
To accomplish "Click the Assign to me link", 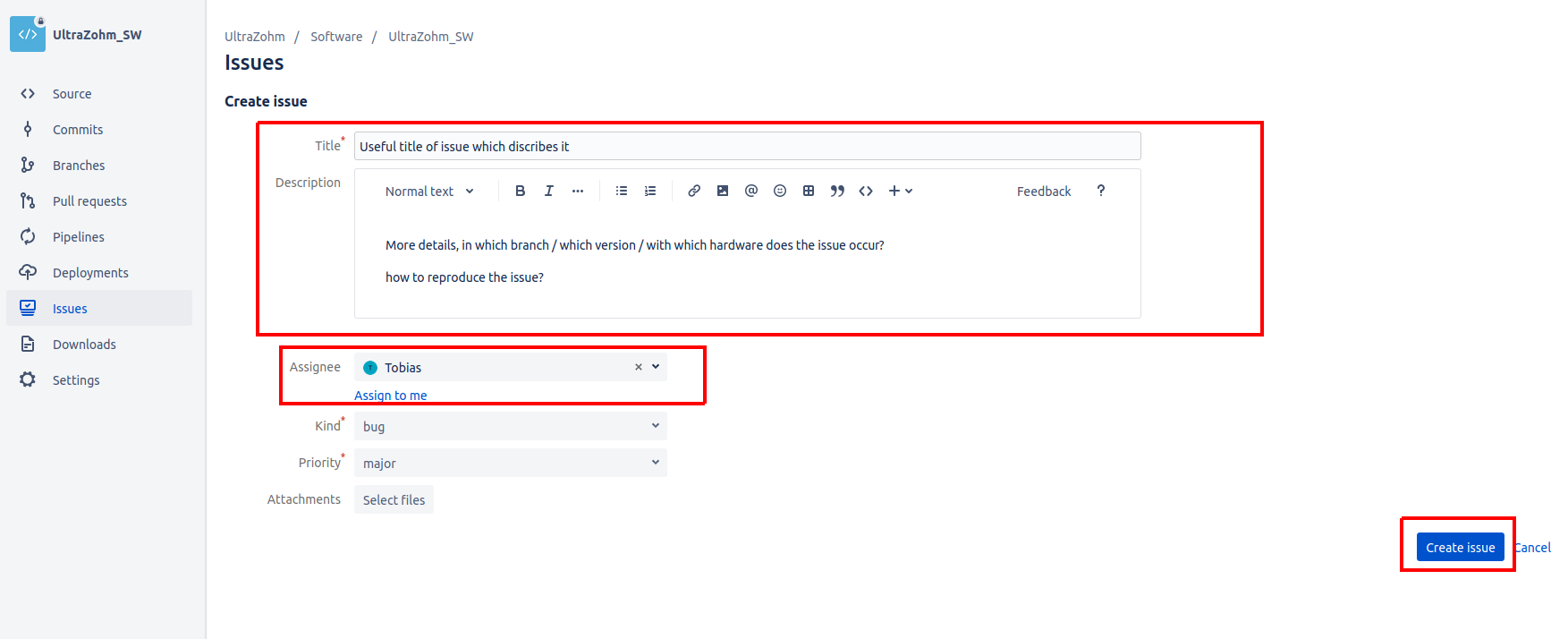I will (391, 396).
